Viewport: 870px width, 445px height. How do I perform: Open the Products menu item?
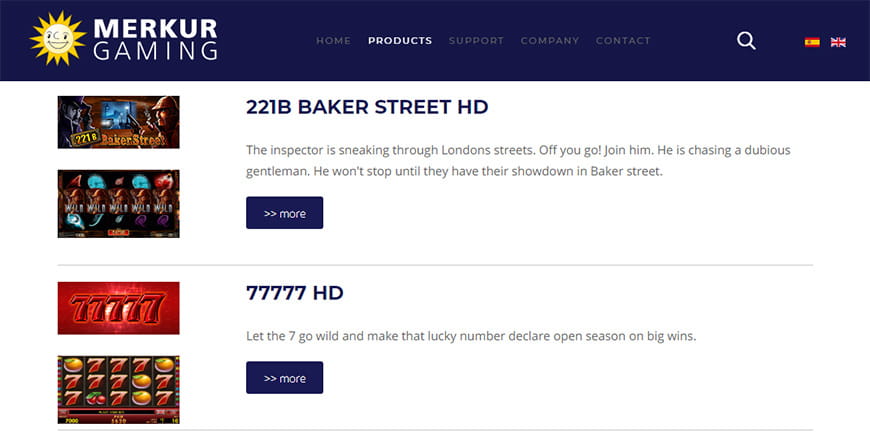[x=400, y=41]
